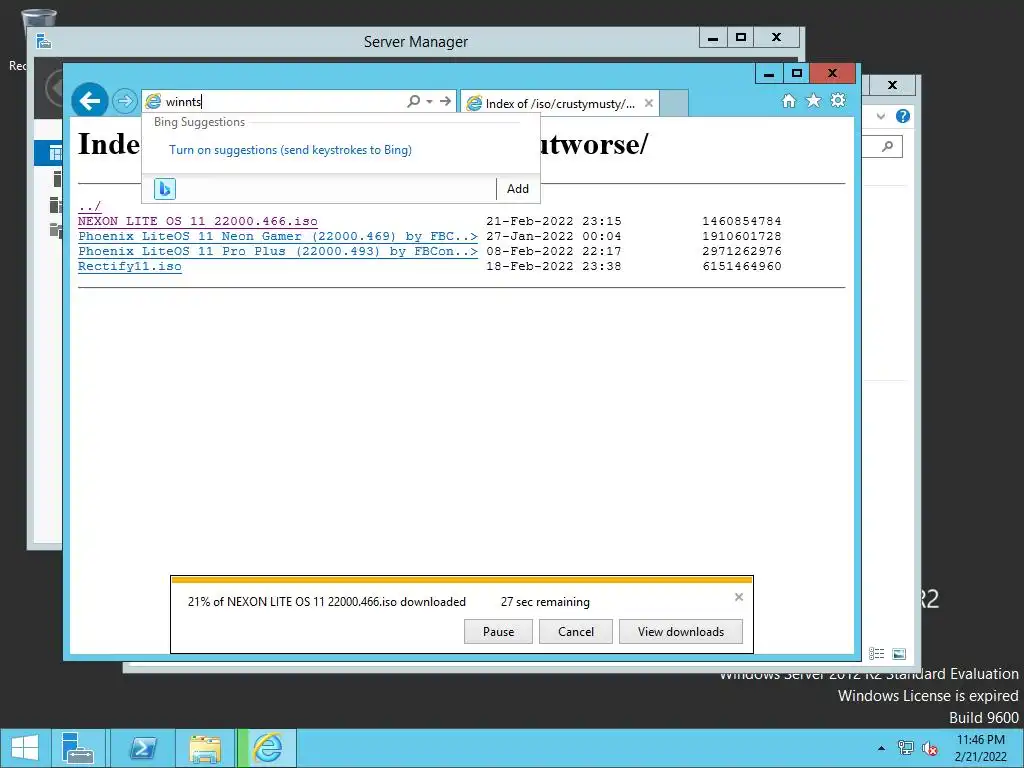Click the greyed Forward arrow button
The image size is (1024, 768).
pyautogui.click(x=123, y=101)
